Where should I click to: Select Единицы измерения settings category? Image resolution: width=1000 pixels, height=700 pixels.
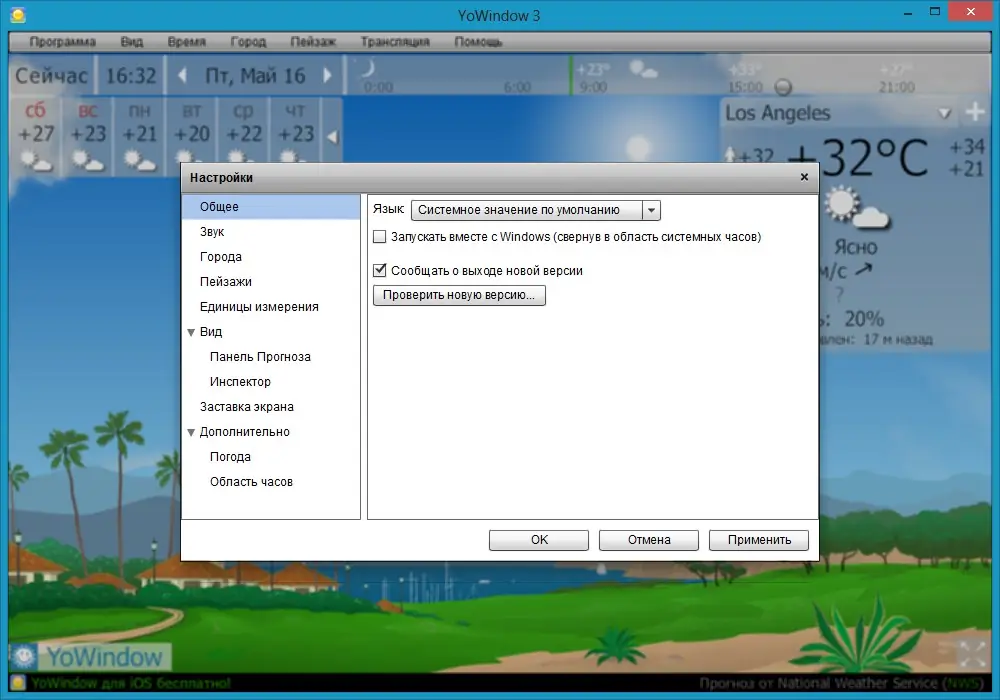click(271, 307)
